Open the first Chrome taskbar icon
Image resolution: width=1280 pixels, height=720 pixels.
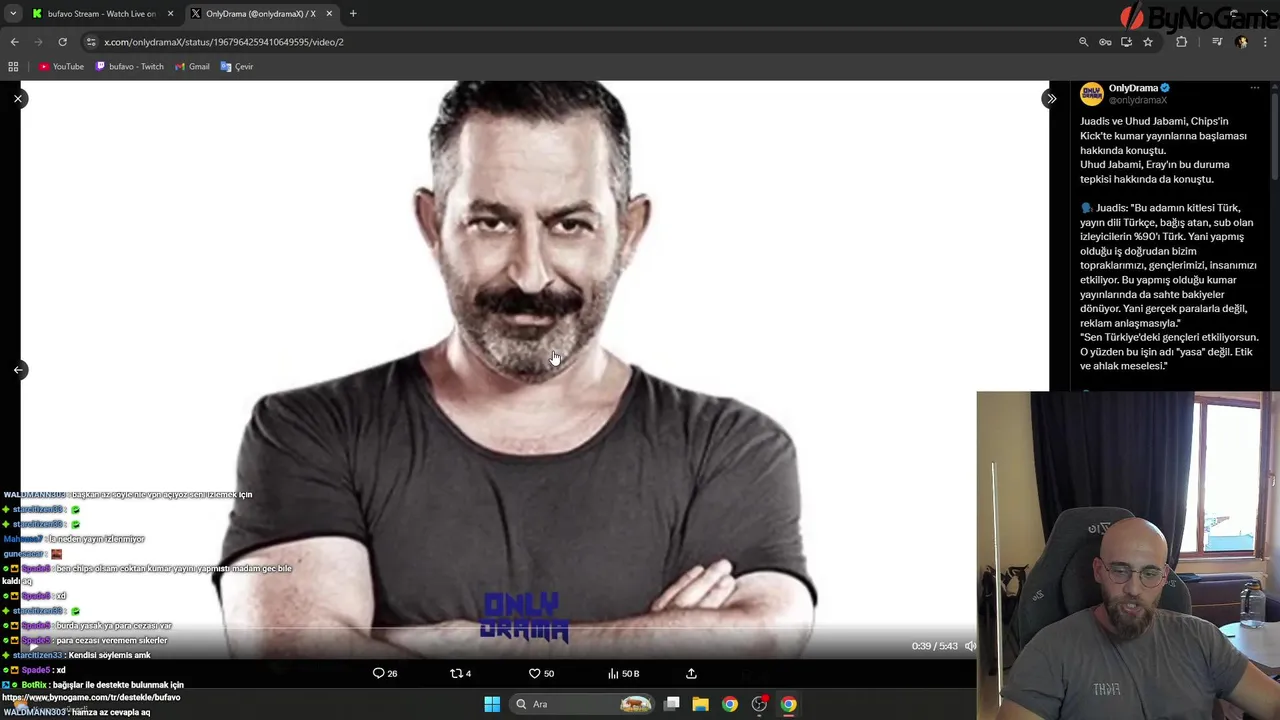click(730, 704)
